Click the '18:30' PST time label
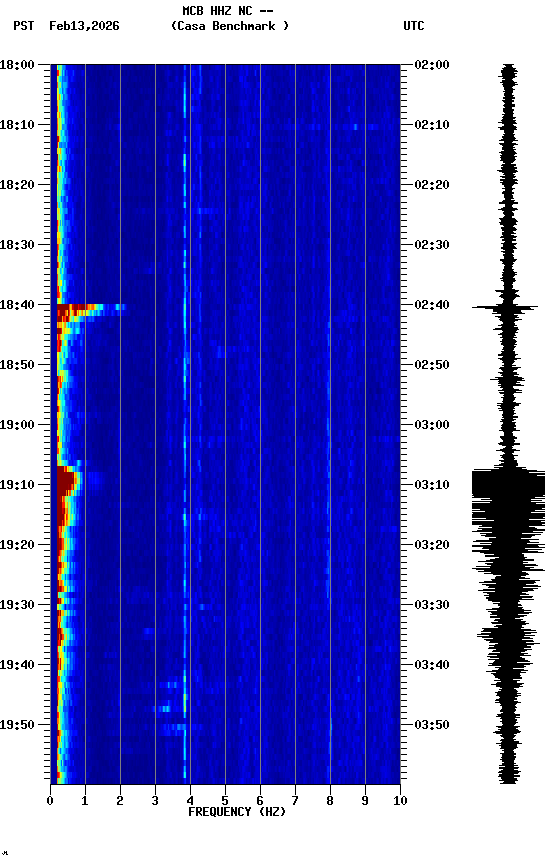Screen dimensions: 552x864 click(17, 245)
